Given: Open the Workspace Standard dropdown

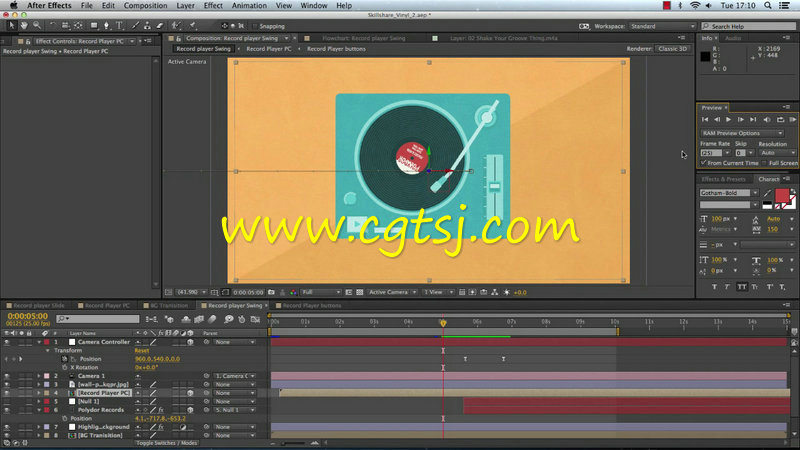Looking at the screenshot, I should (662, 26).
